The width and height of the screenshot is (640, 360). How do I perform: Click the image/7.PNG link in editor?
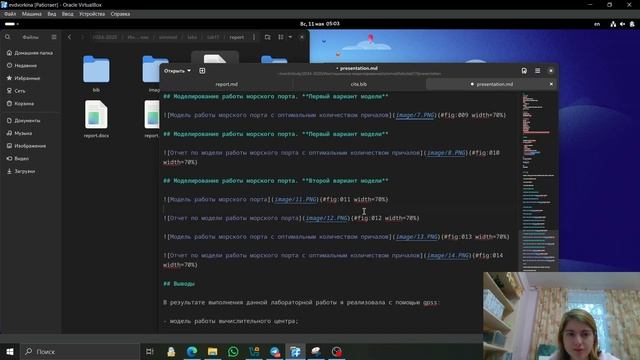[415, 115]
